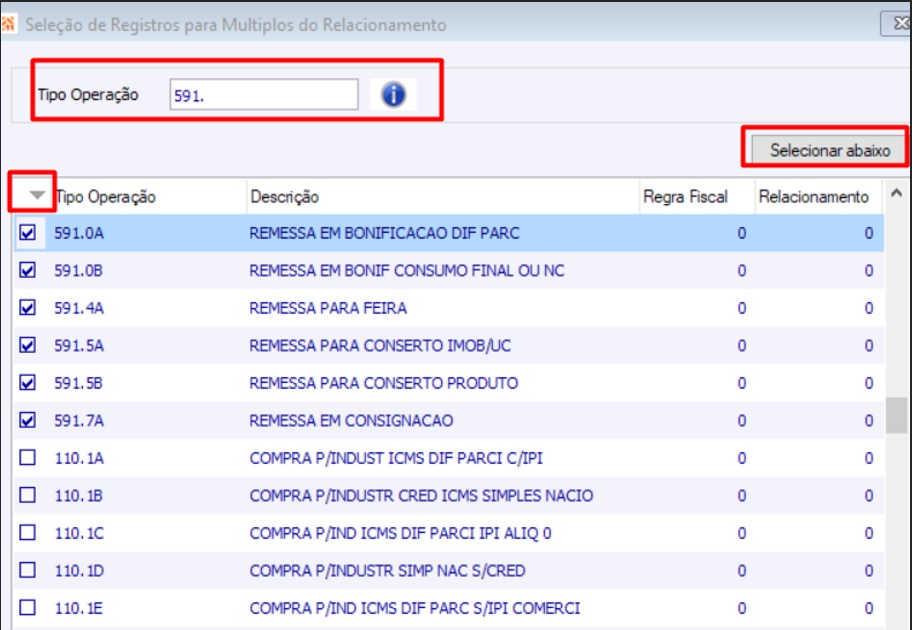Viewport: 912px width, 630px height.
Task: Check the 110.1A row checkbox
Action: pos(27,457)
